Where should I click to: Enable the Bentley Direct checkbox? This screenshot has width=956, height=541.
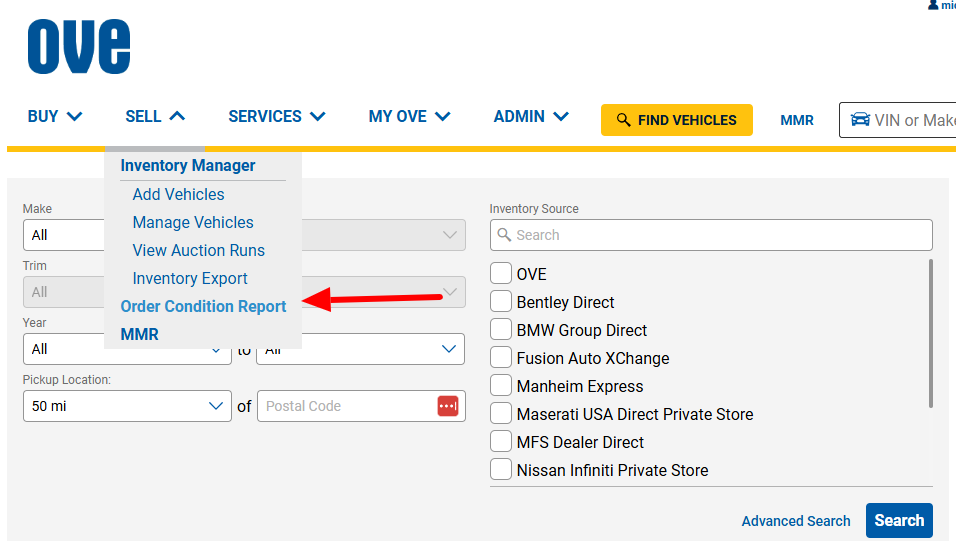(x=501, y=302)
